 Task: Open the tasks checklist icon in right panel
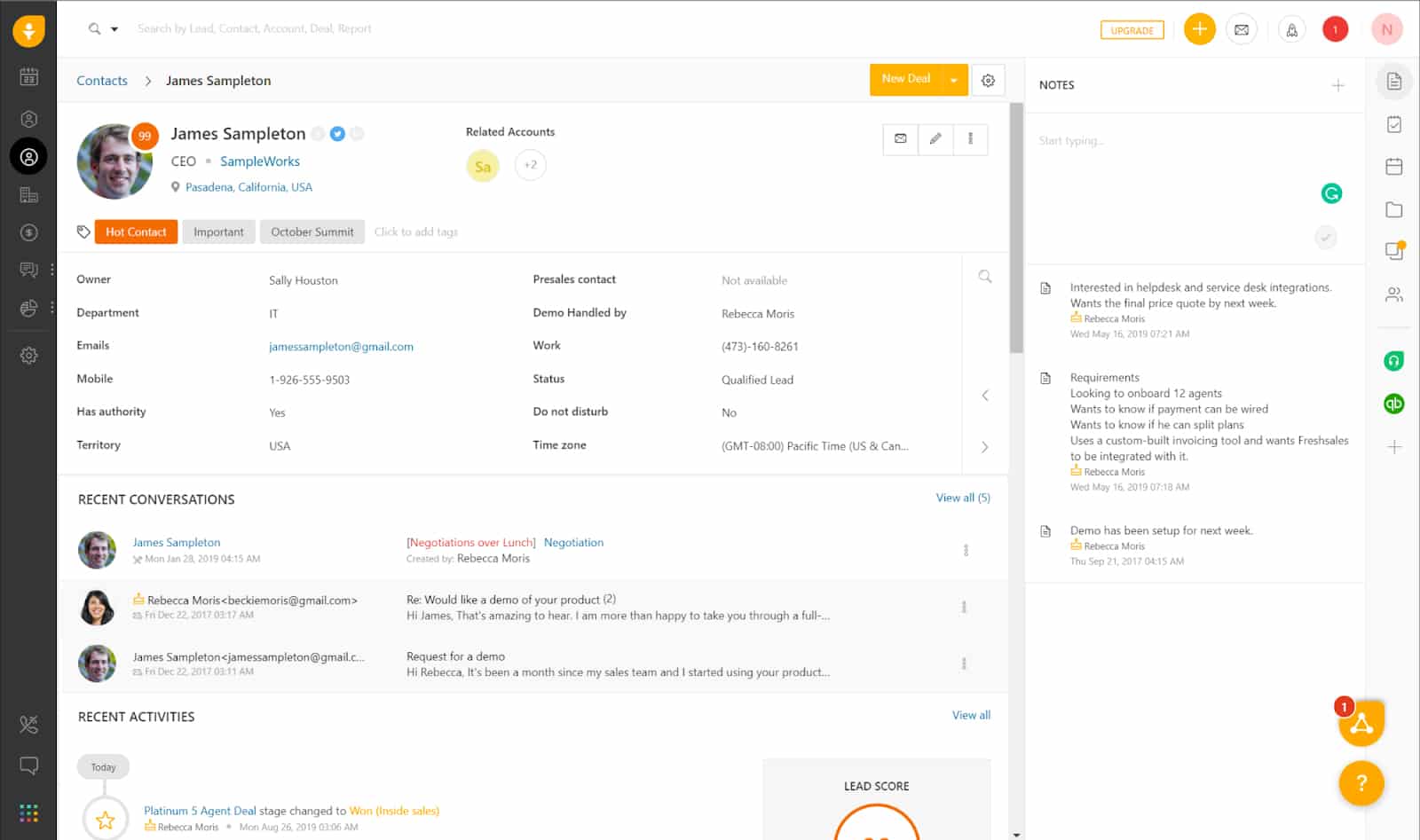click(x=1393, y=124)
